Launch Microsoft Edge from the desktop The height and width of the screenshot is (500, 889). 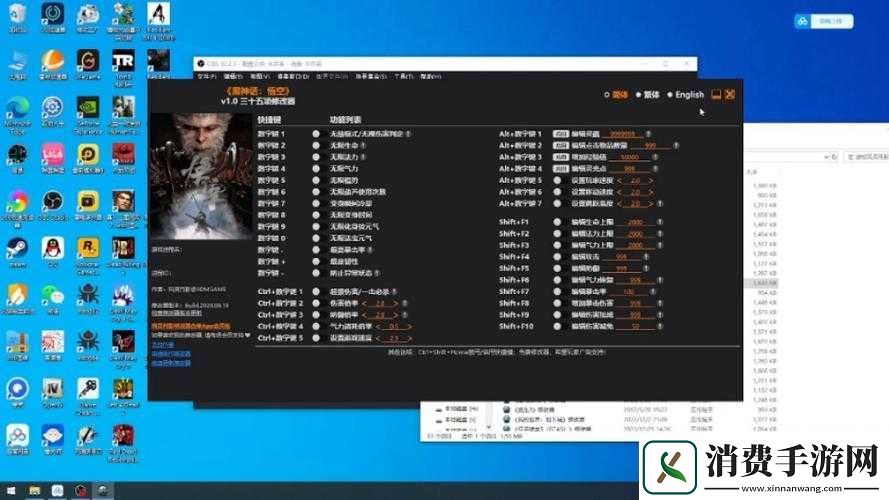coord(17,107)
